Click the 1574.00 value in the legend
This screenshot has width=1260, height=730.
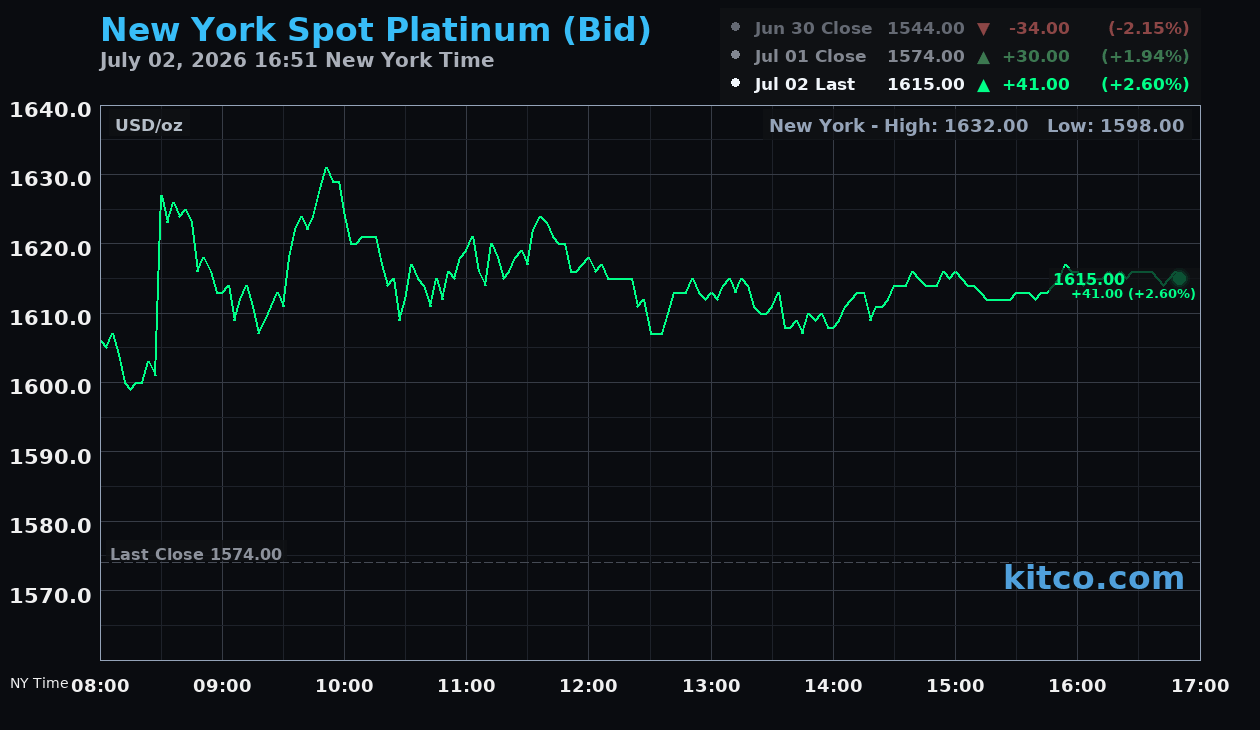coord(926,57)
